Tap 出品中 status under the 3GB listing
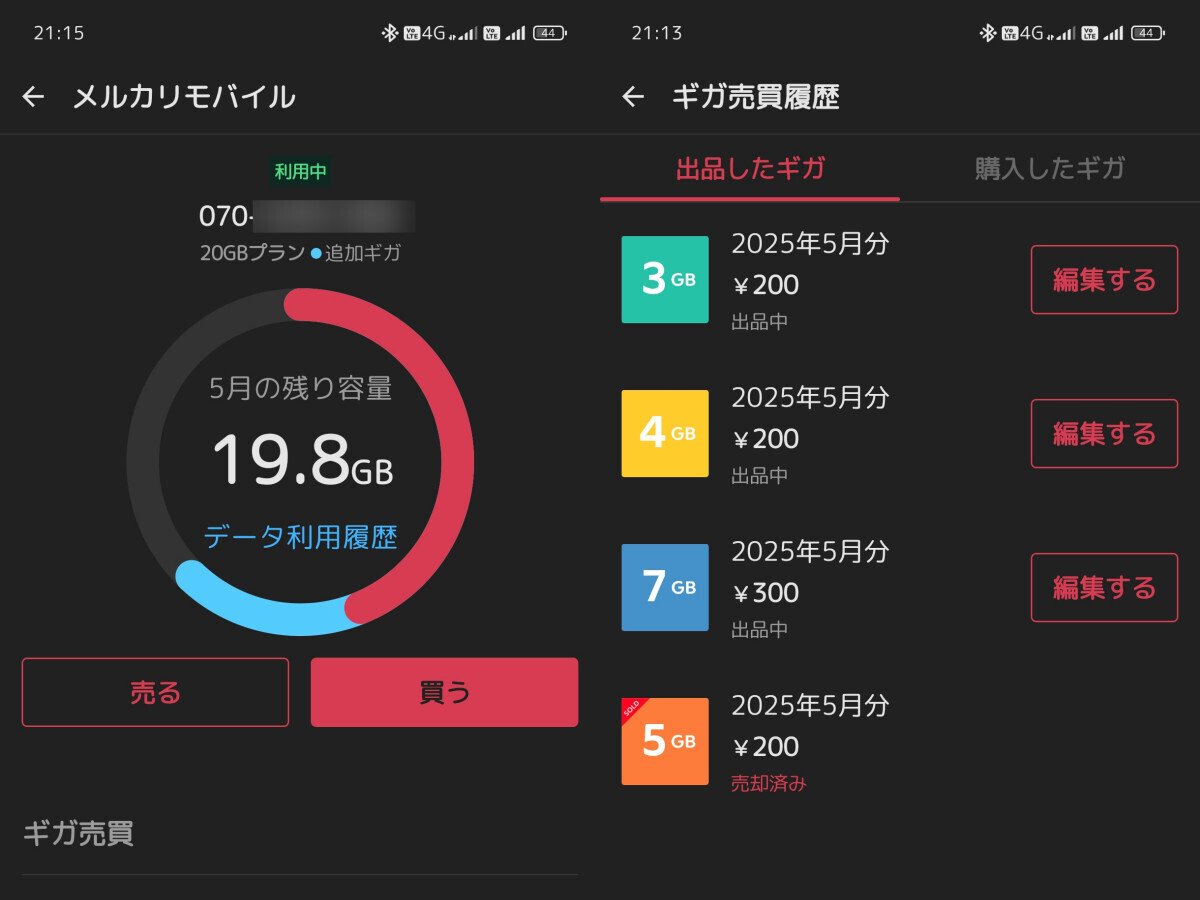Image resolution: width=1200 pixels, height=900 pixels. click(x=760, y=322)
